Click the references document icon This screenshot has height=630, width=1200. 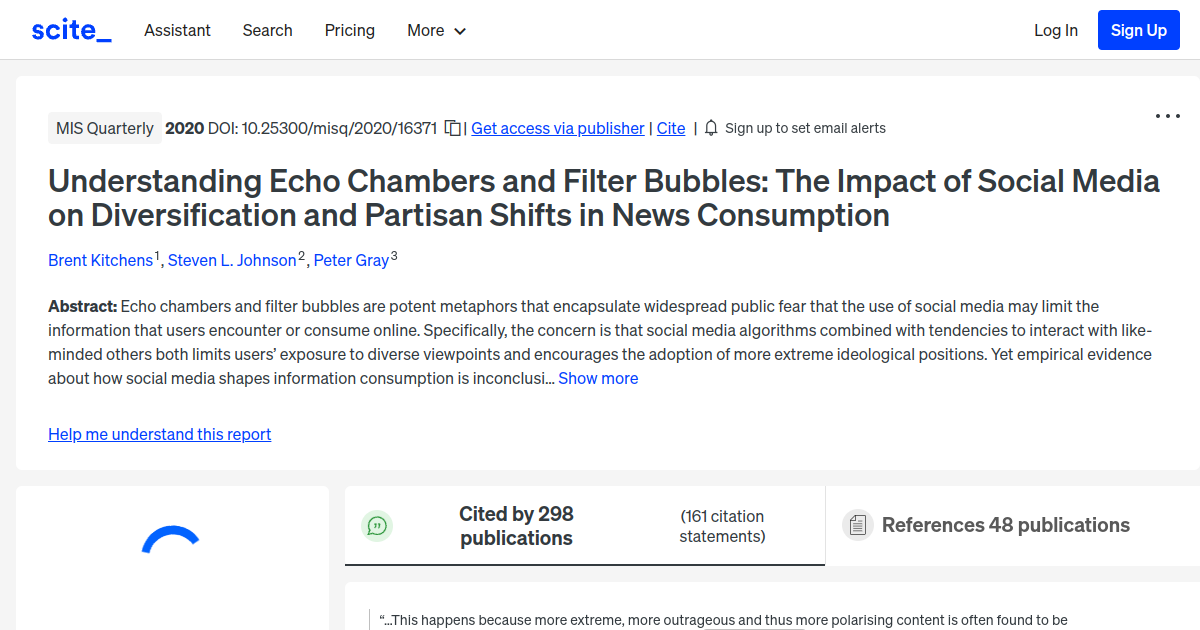[857, 524]
